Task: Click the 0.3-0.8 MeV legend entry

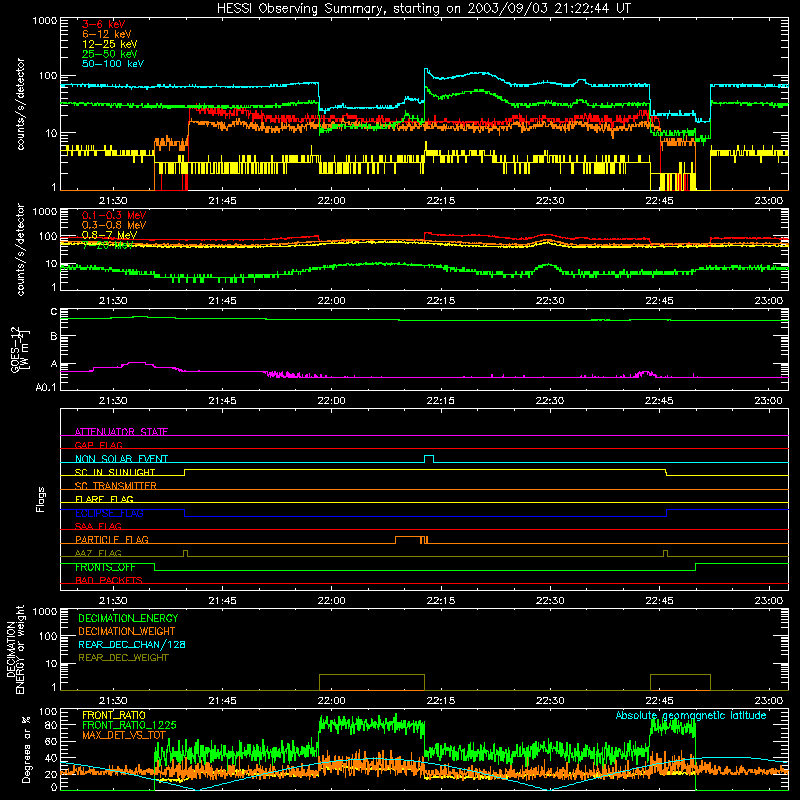Action: tap(114, 225)
